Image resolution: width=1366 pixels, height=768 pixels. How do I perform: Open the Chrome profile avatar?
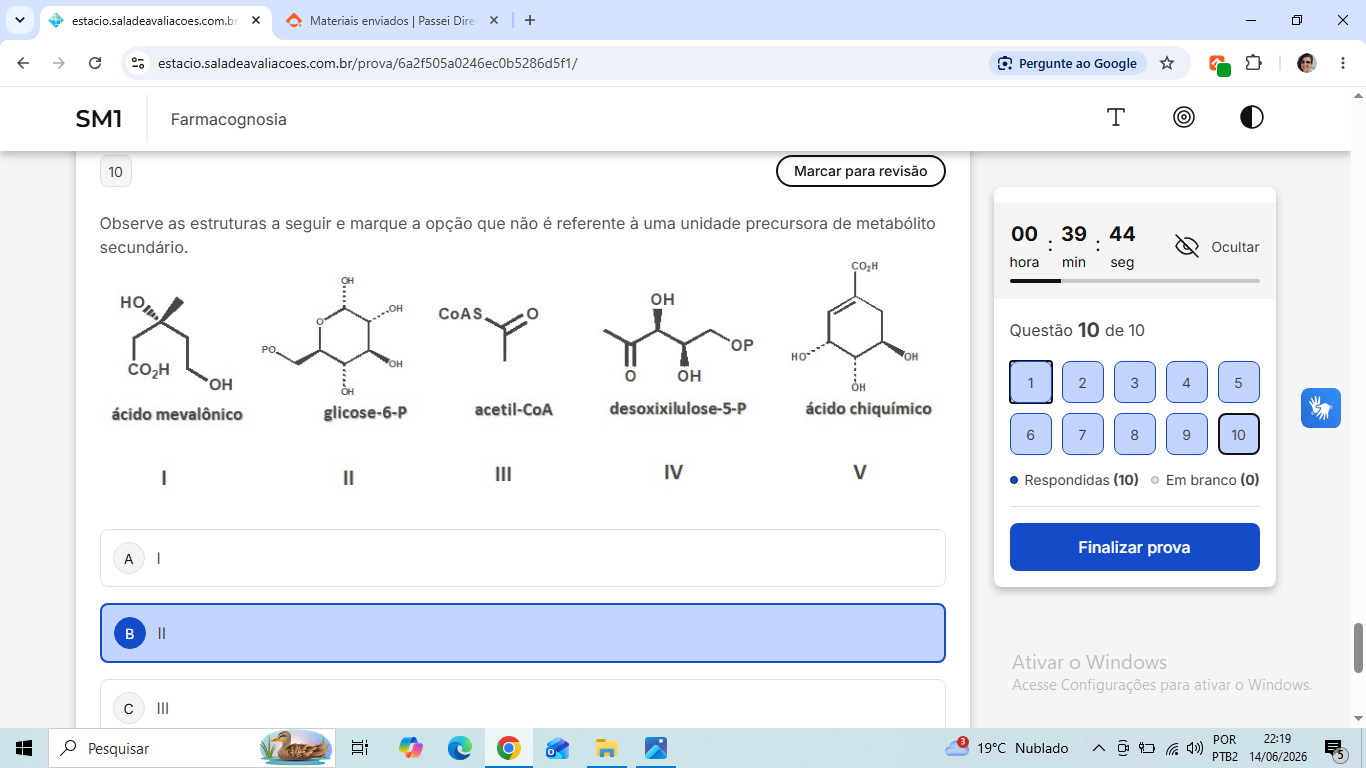point(1307,63)
